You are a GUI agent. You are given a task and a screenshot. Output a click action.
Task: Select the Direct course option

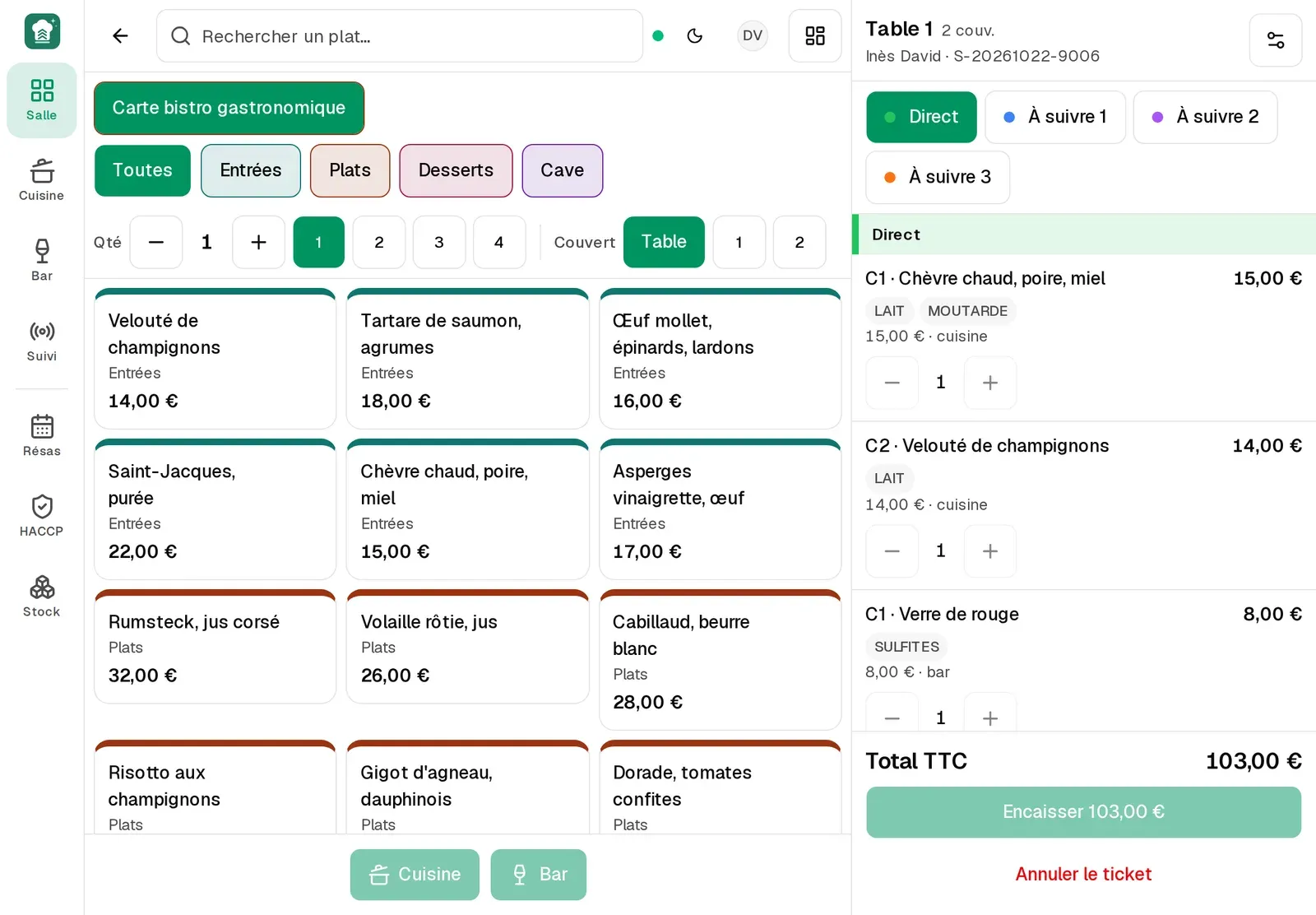921,117
